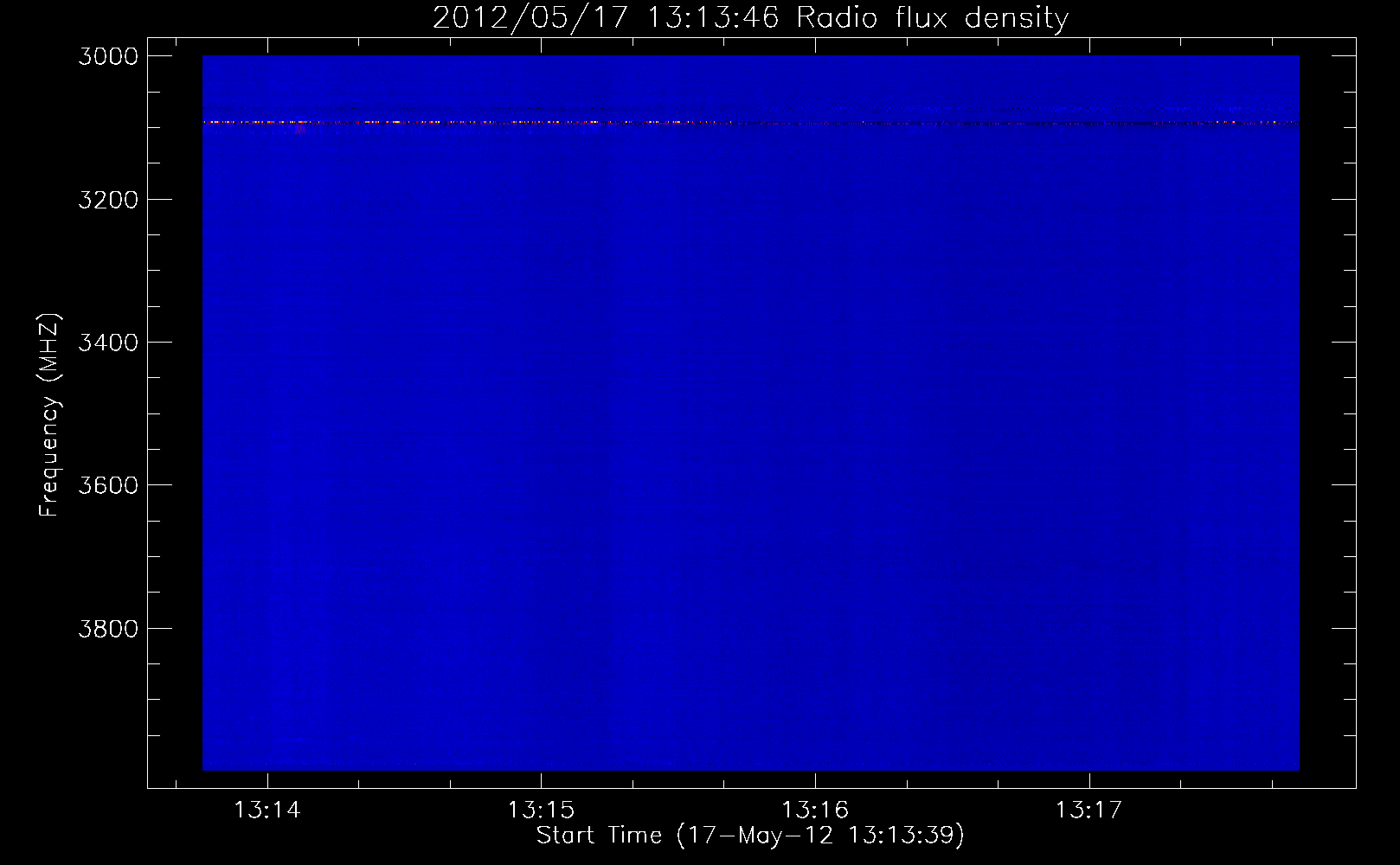Click the 3800 frequency axis label

(108, 627)
